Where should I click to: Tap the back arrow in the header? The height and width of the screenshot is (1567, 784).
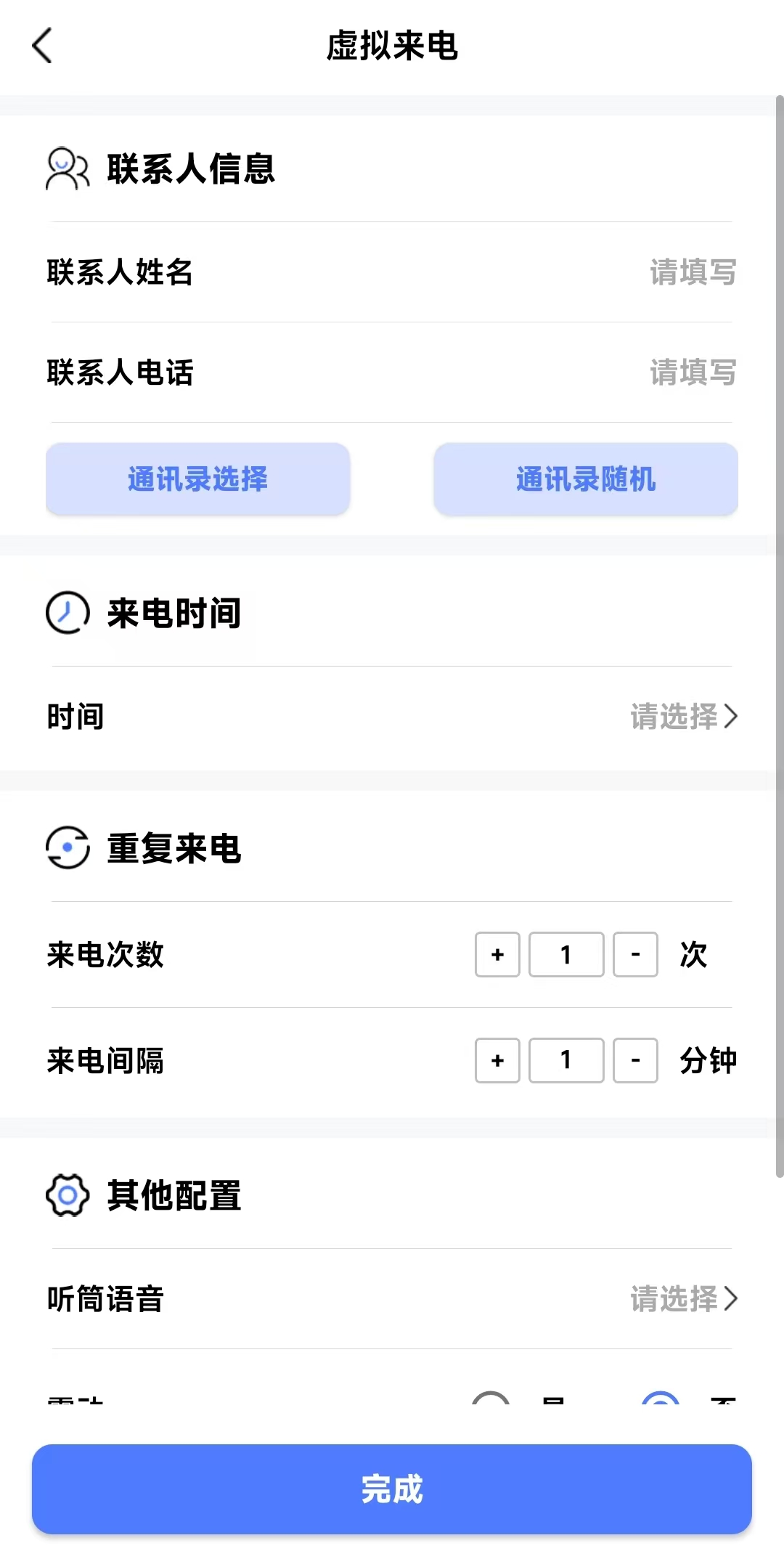point(43,46)
